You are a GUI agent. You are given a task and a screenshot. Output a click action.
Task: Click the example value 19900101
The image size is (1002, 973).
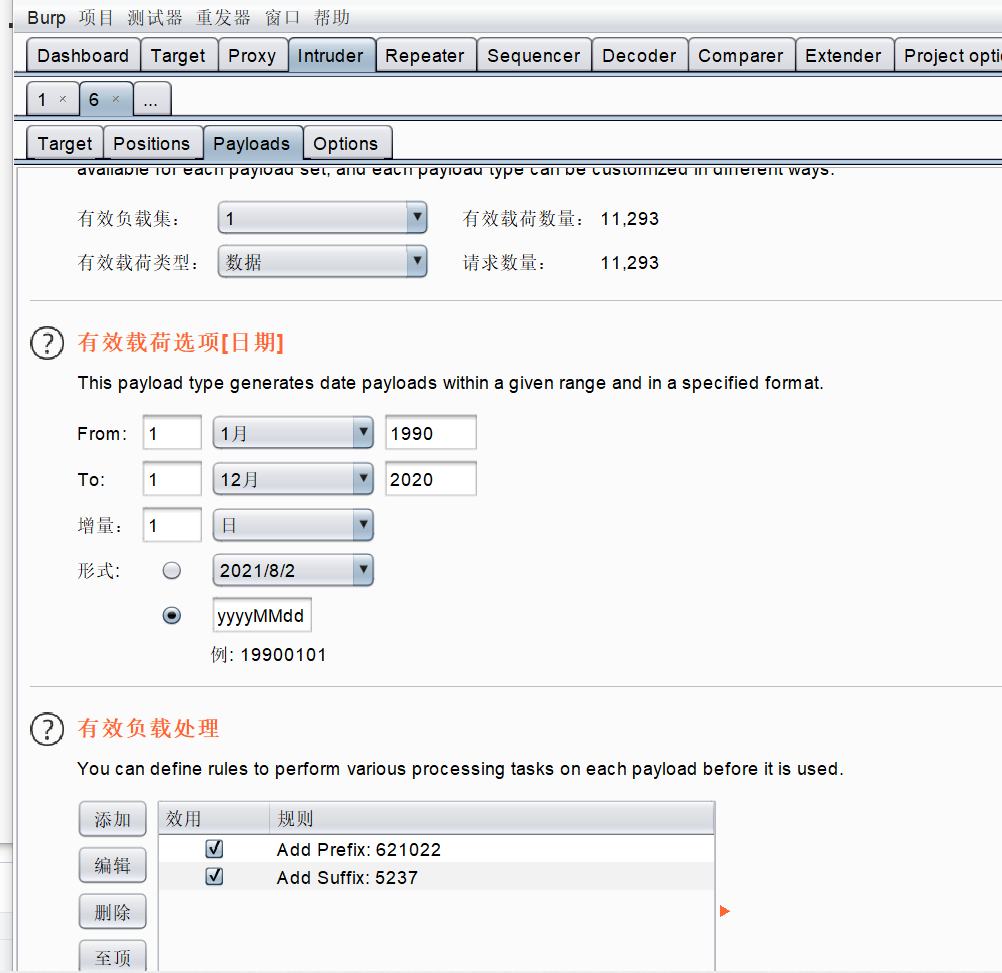coord(283,655)
